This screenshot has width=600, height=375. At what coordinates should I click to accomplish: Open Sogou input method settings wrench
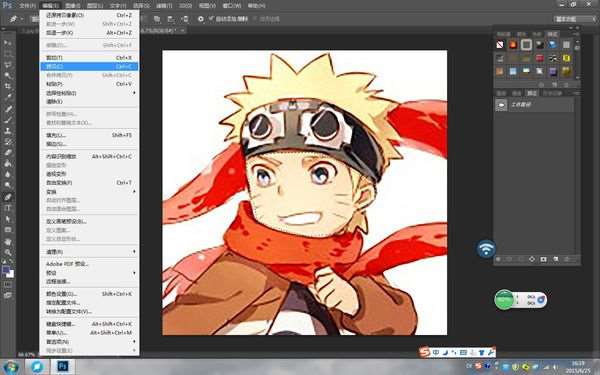(491, 352)
